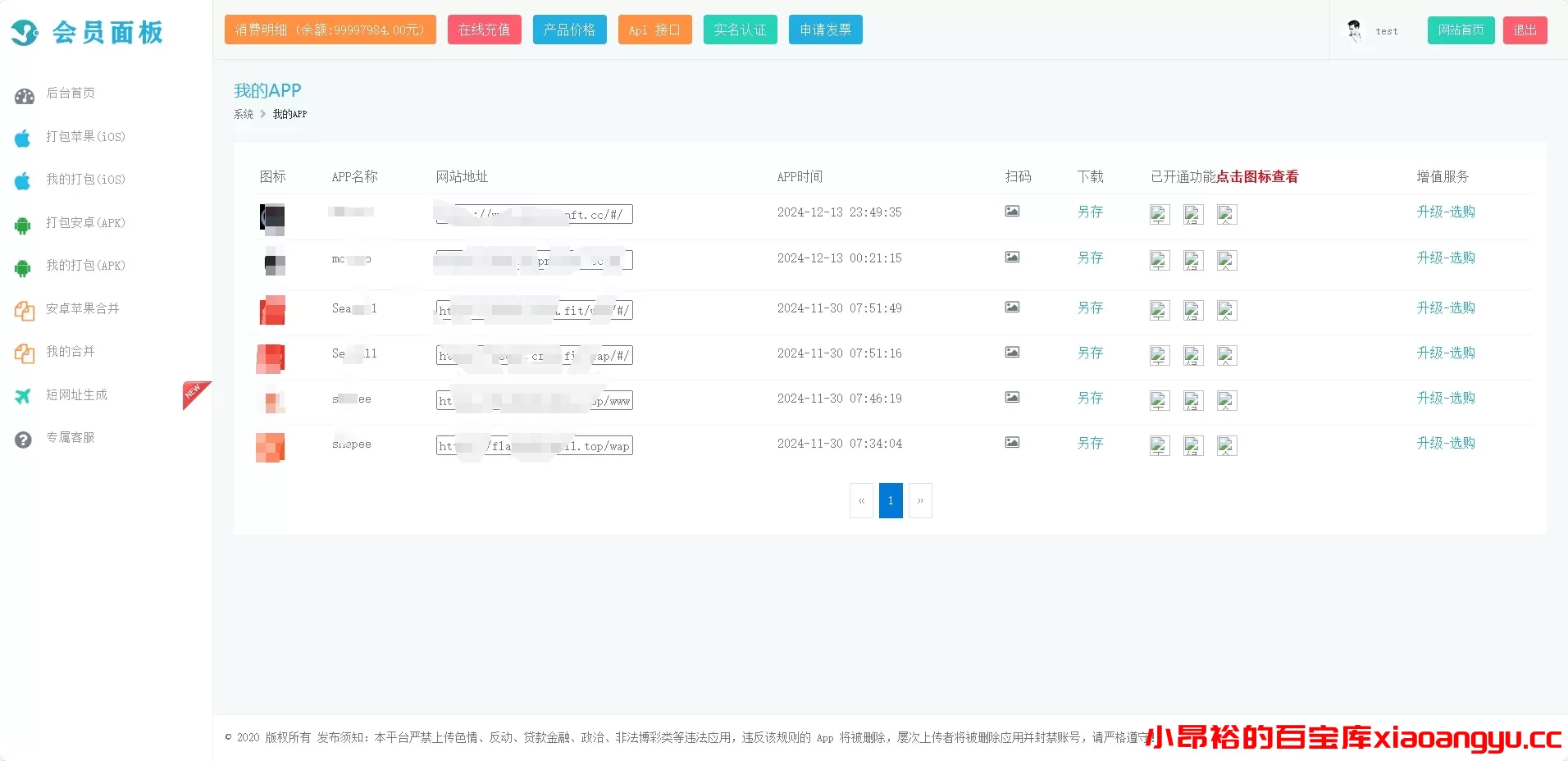Click third feature icon in second row
Screen dimensions: 1568x761
pos(1226,260)
